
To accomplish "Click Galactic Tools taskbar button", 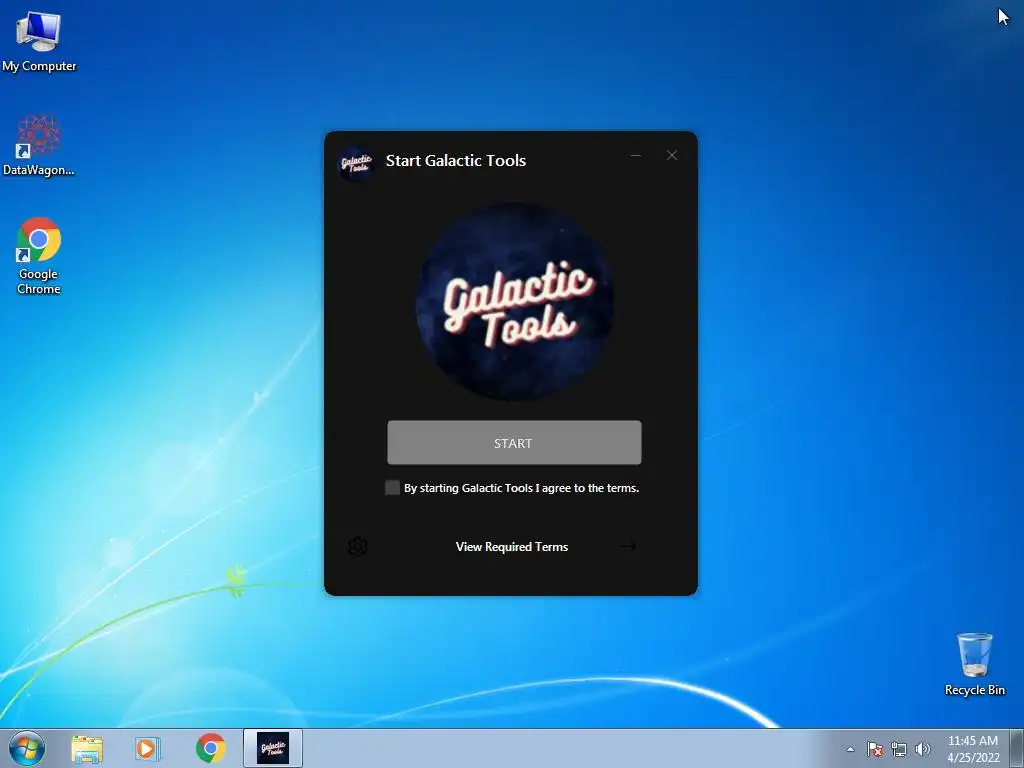I will [273, 748].
